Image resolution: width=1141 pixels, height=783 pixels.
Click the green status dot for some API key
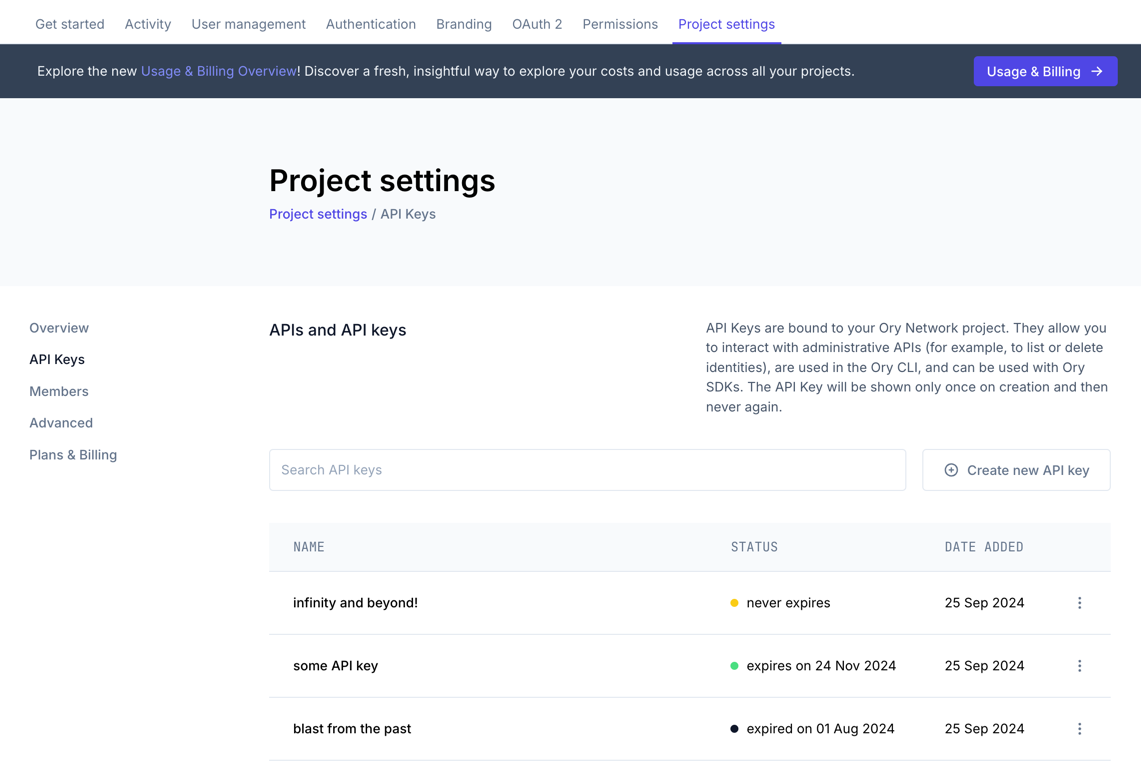(x=736, y=665)
